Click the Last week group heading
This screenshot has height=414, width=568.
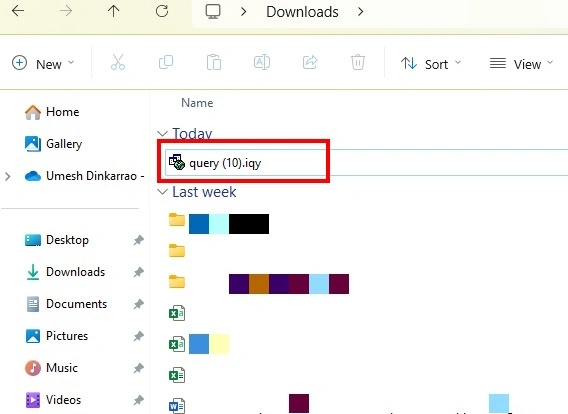coord(204,192)
